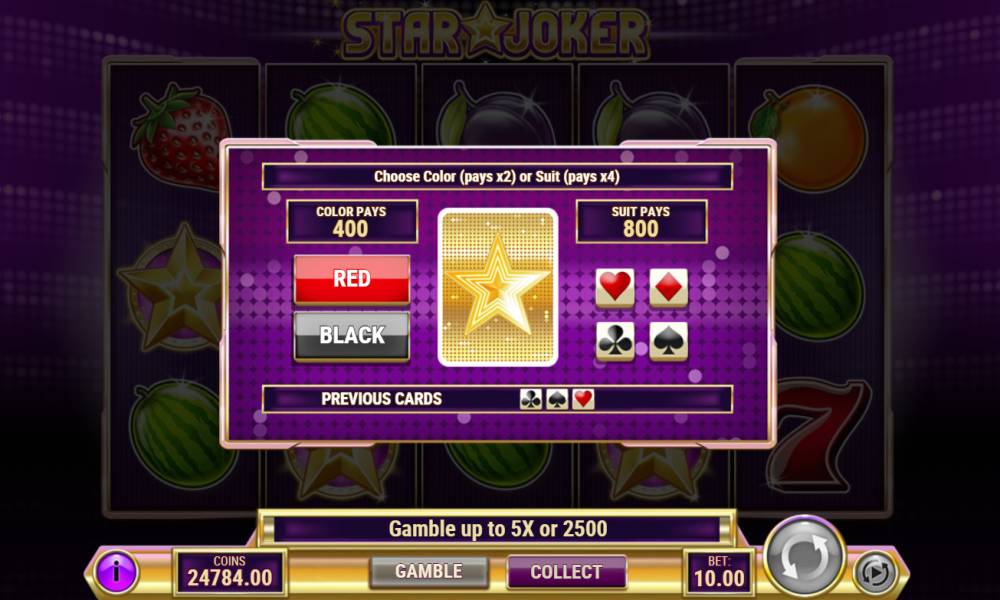Click the BET amount display
Screen dimensions: 1000x600
tap(719, 571)
